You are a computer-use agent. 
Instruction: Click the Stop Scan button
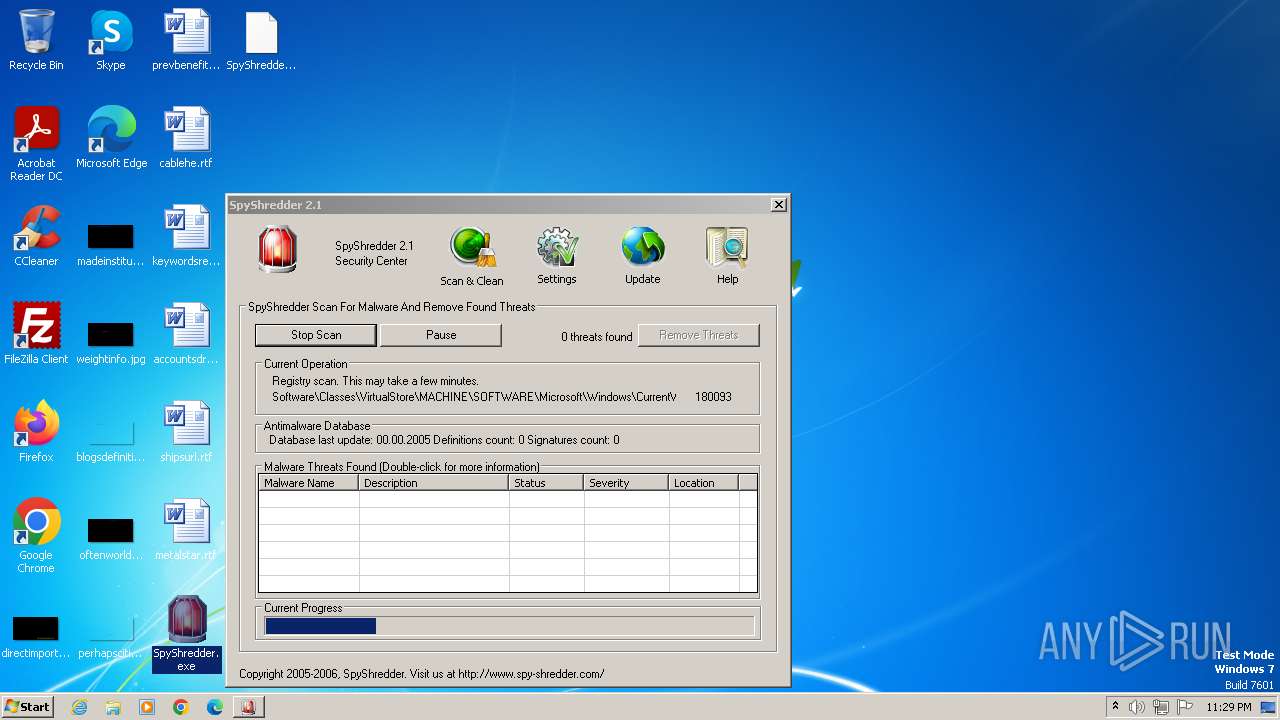pos(316,335)
